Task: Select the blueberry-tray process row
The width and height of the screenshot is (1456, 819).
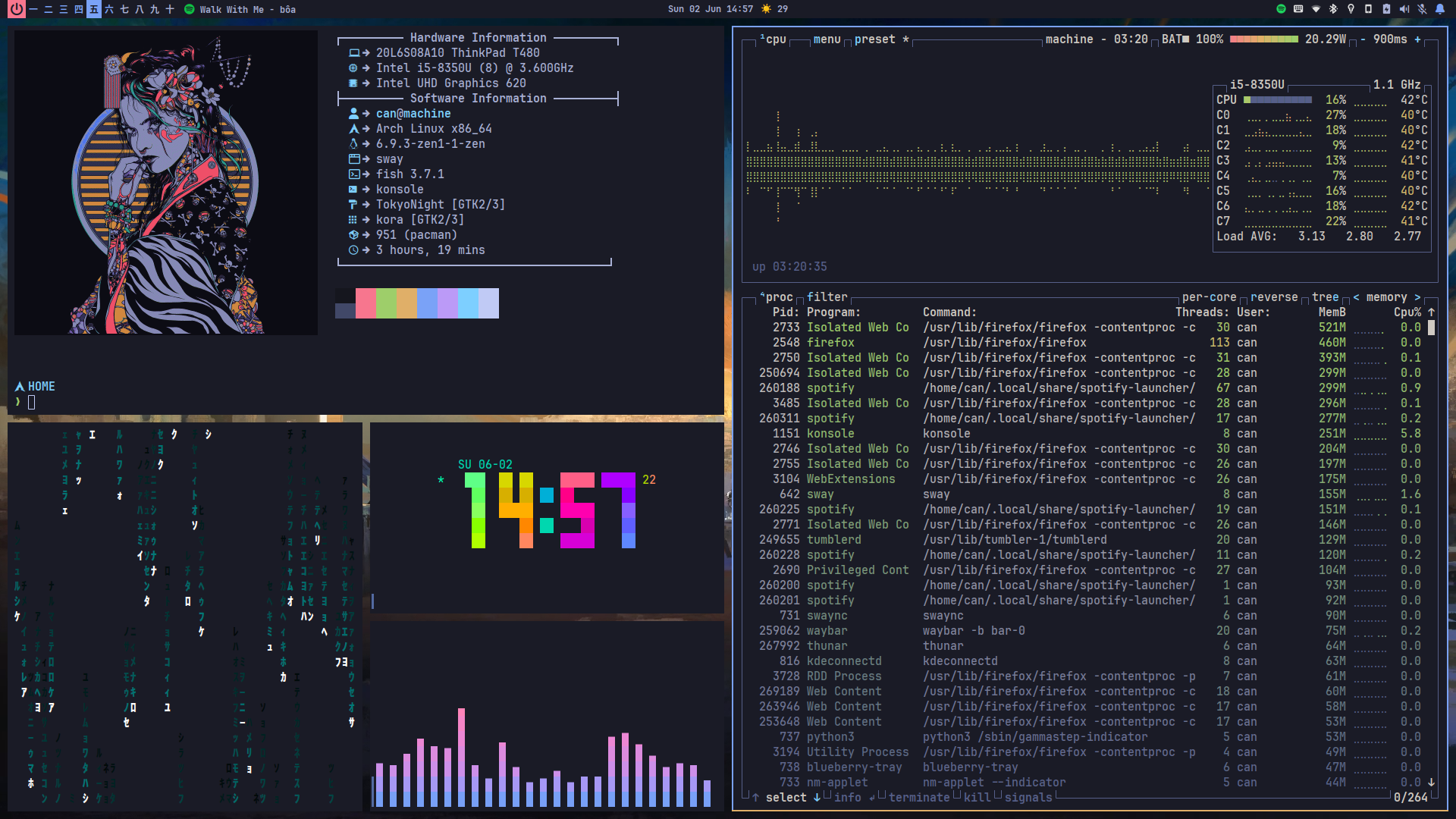Action: [1087, 767]
